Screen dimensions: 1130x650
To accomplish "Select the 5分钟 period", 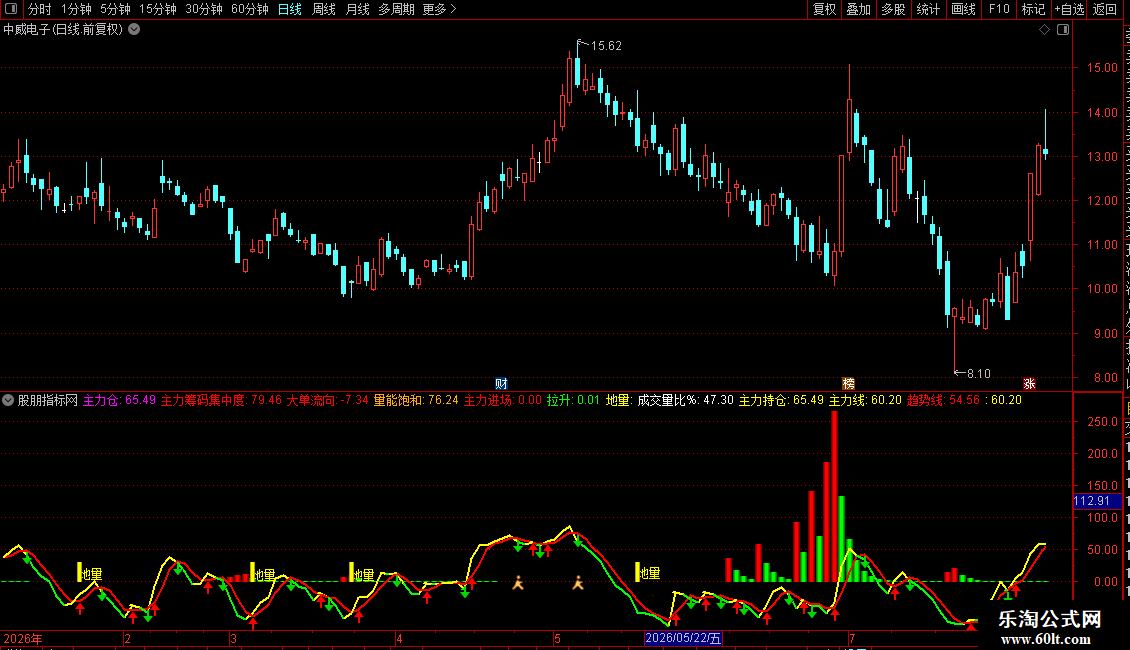I will (x=115, y=9).
